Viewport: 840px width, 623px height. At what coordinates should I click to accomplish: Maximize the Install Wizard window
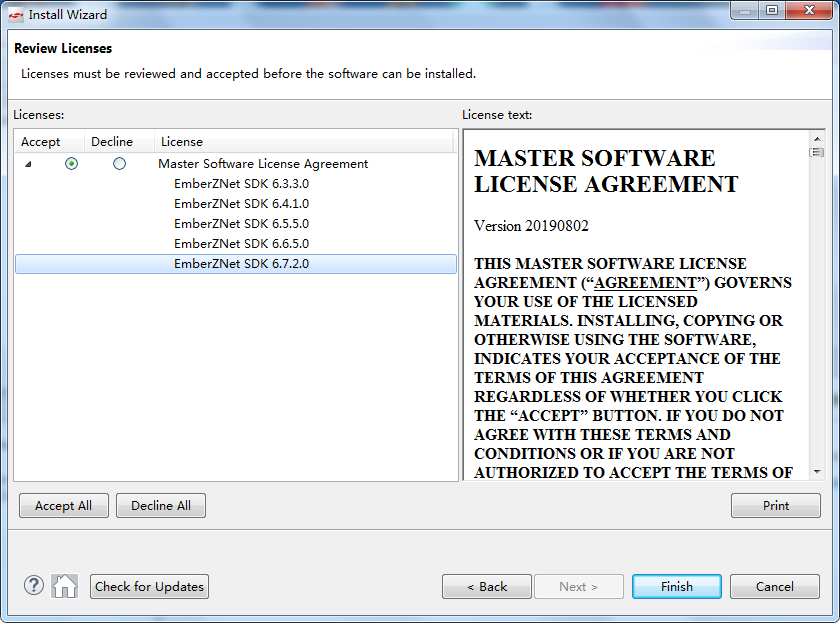click(x=771, y=11)
